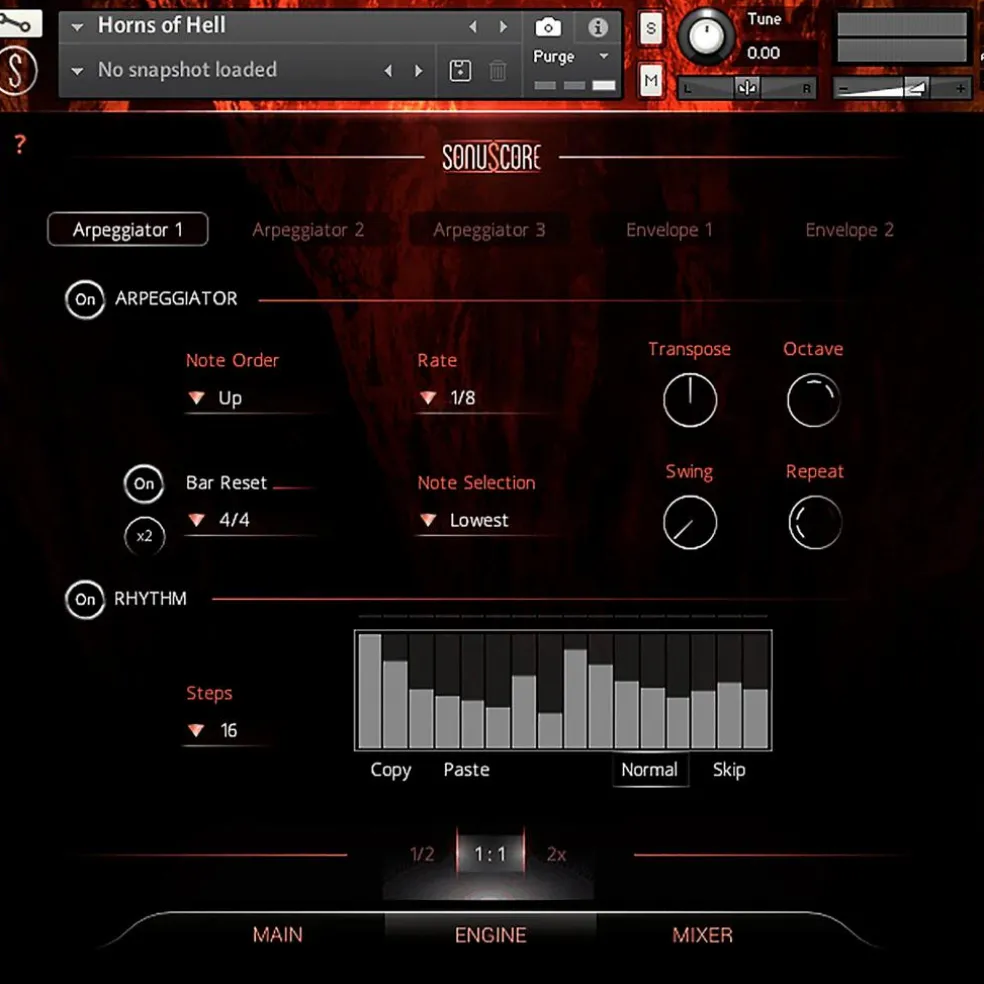Open the Bar Reset 4/4 dropdown
This screenshot has height=984, width=984.
click(251, 520)
